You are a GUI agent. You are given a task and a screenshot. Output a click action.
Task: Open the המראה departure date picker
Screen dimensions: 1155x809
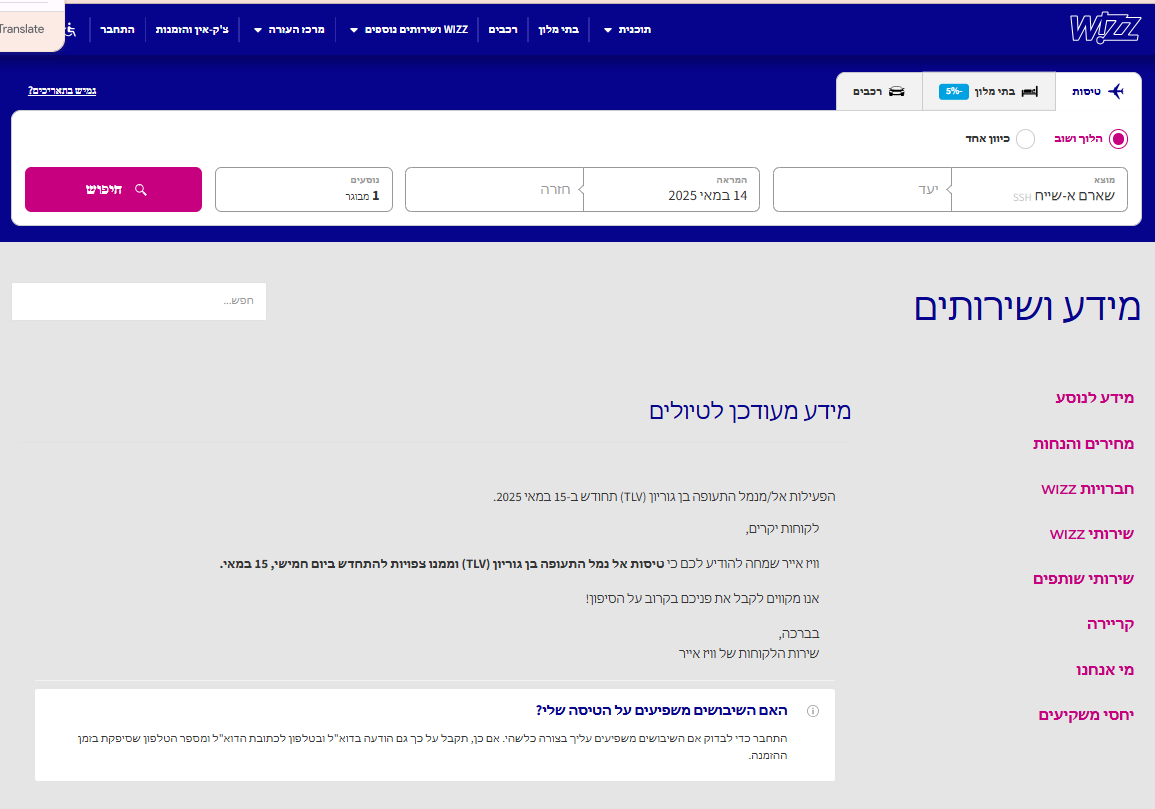pyautogui.click(x=671, y=189)
